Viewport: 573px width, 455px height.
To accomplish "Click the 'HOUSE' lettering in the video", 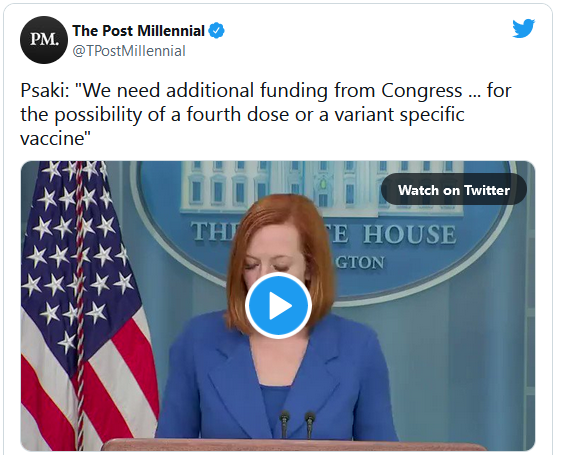I will point(410,234).
